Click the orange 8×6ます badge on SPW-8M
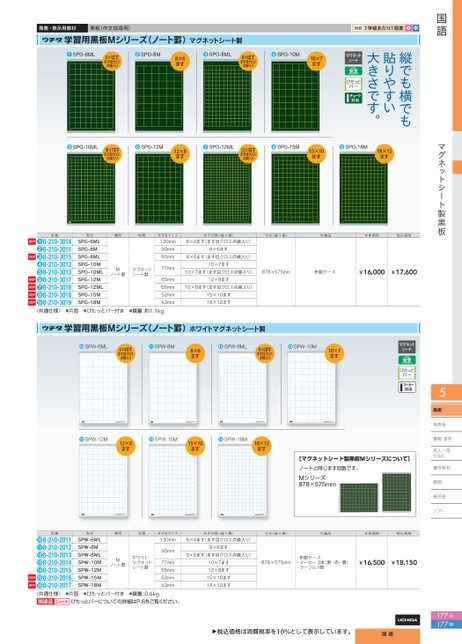The image size is (462, 644). tap(195, 353)
